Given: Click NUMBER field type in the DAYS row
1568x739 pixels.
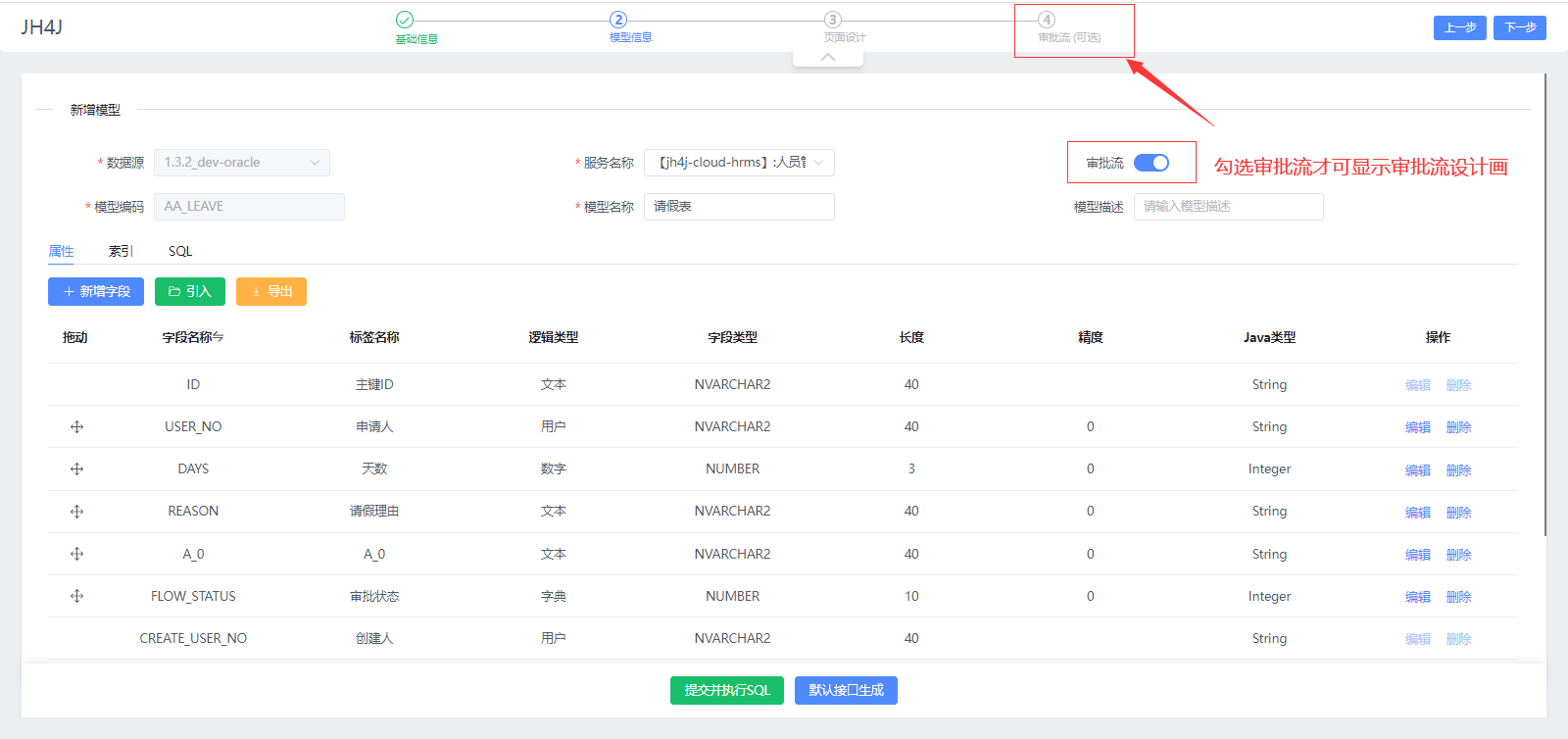Looking at the screenshot, I should pos(733,468).
